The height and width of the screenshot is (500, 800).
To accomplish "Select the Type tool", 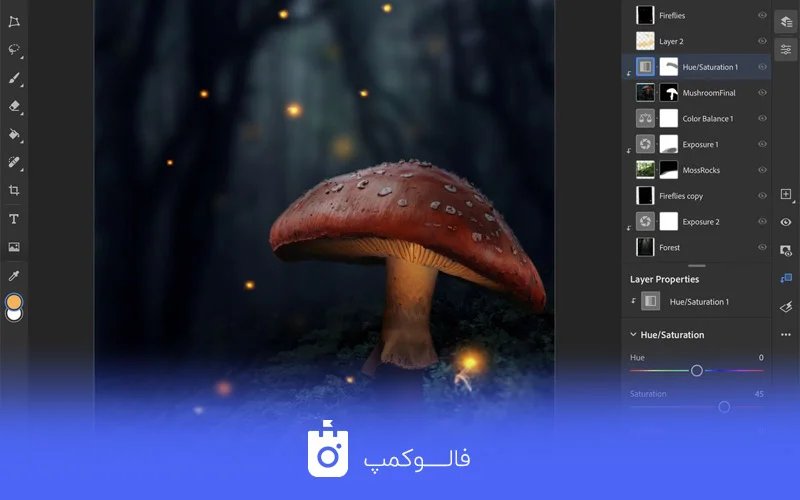I will [14, 219].
